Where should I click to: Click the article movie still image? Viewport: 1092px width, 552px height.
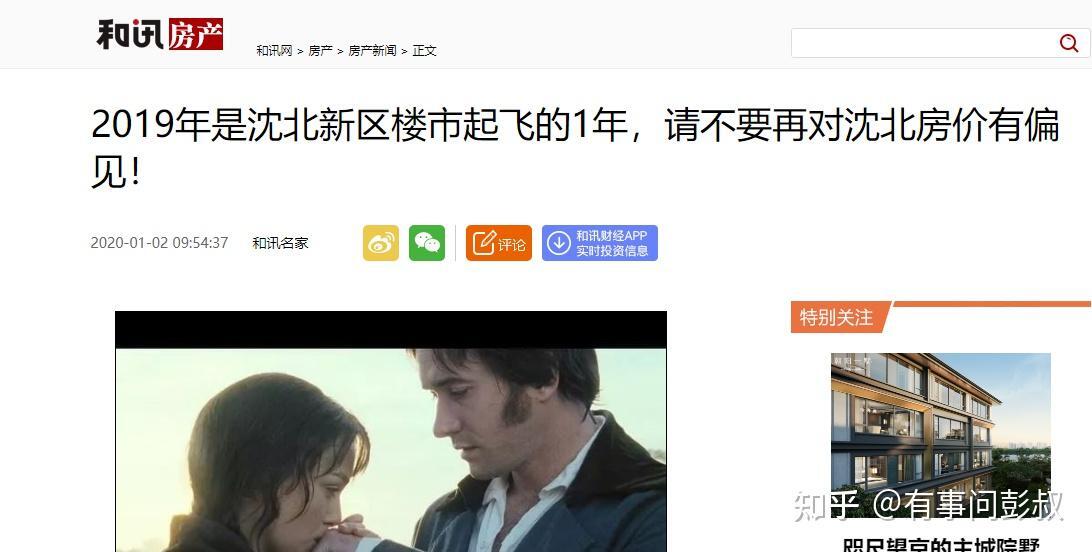click(x=391, y=432)
